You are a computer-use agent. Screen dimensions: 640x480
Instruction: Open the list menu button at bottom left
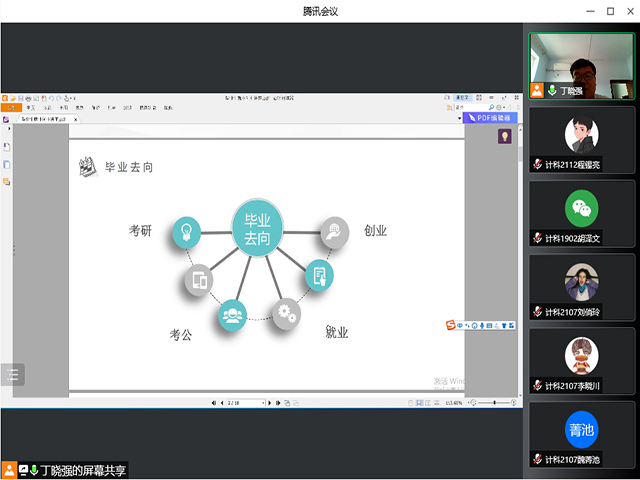13,374
